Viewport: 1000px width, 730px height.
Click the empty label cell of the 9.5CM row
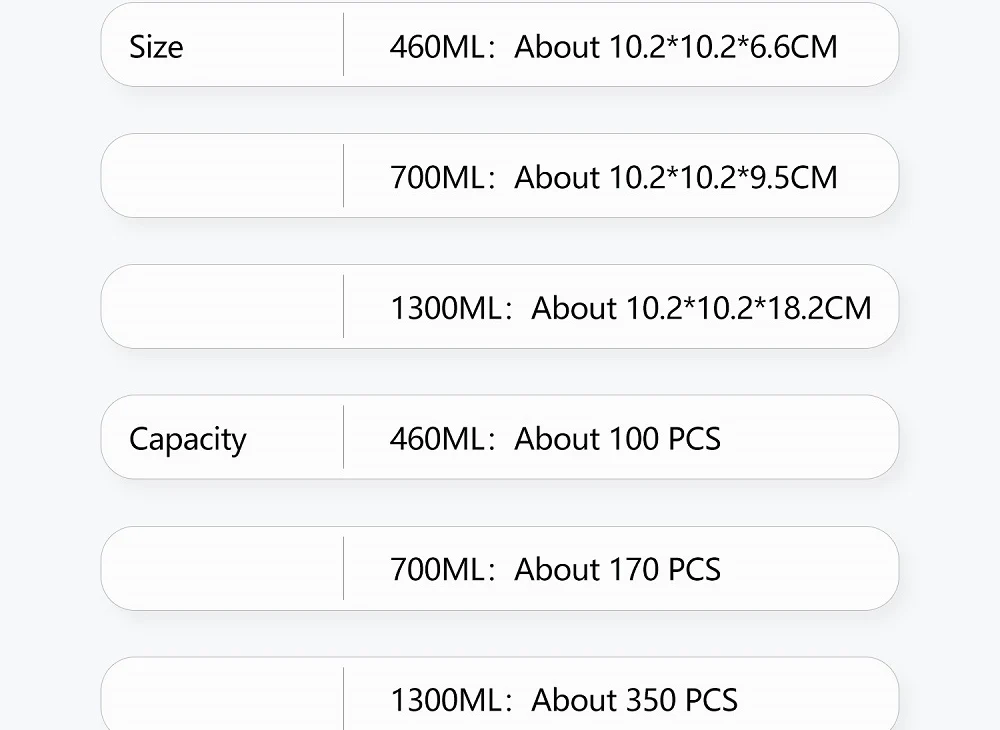(222, 176)
